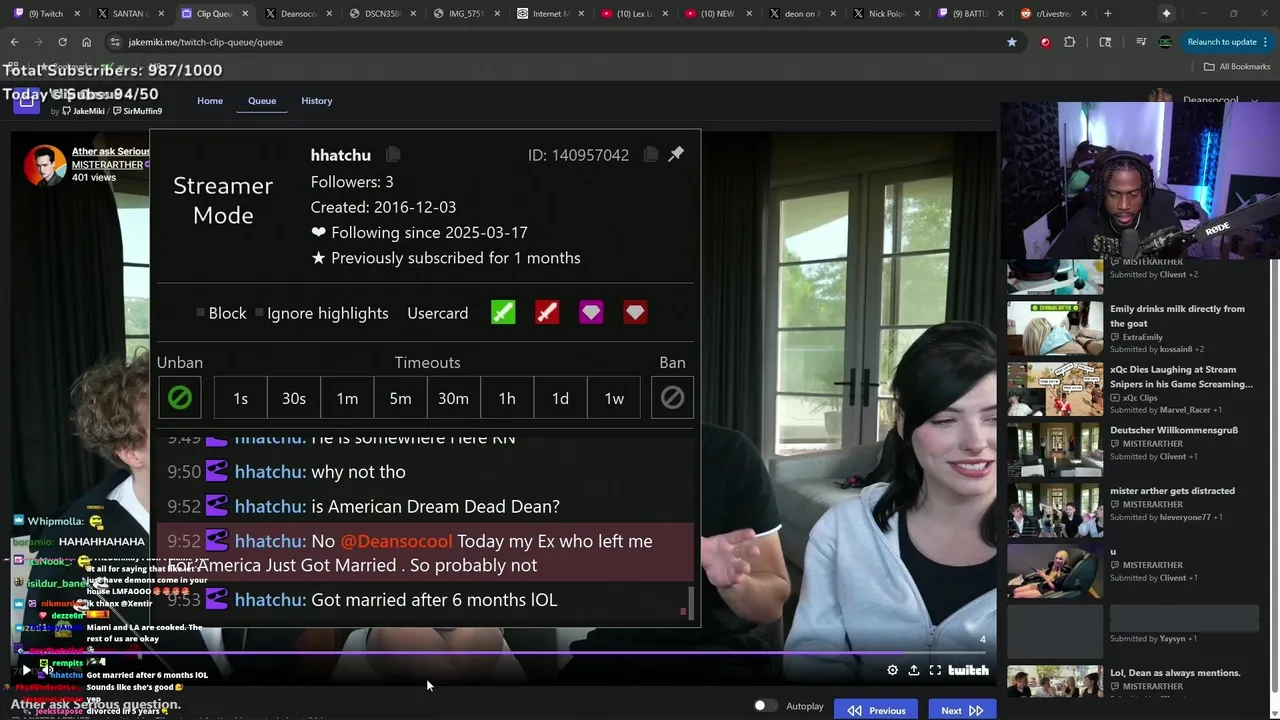The width and height of the screenshot is (1280, 720).
Task: Share the clip with the upload icon
Action: [914, 670]
